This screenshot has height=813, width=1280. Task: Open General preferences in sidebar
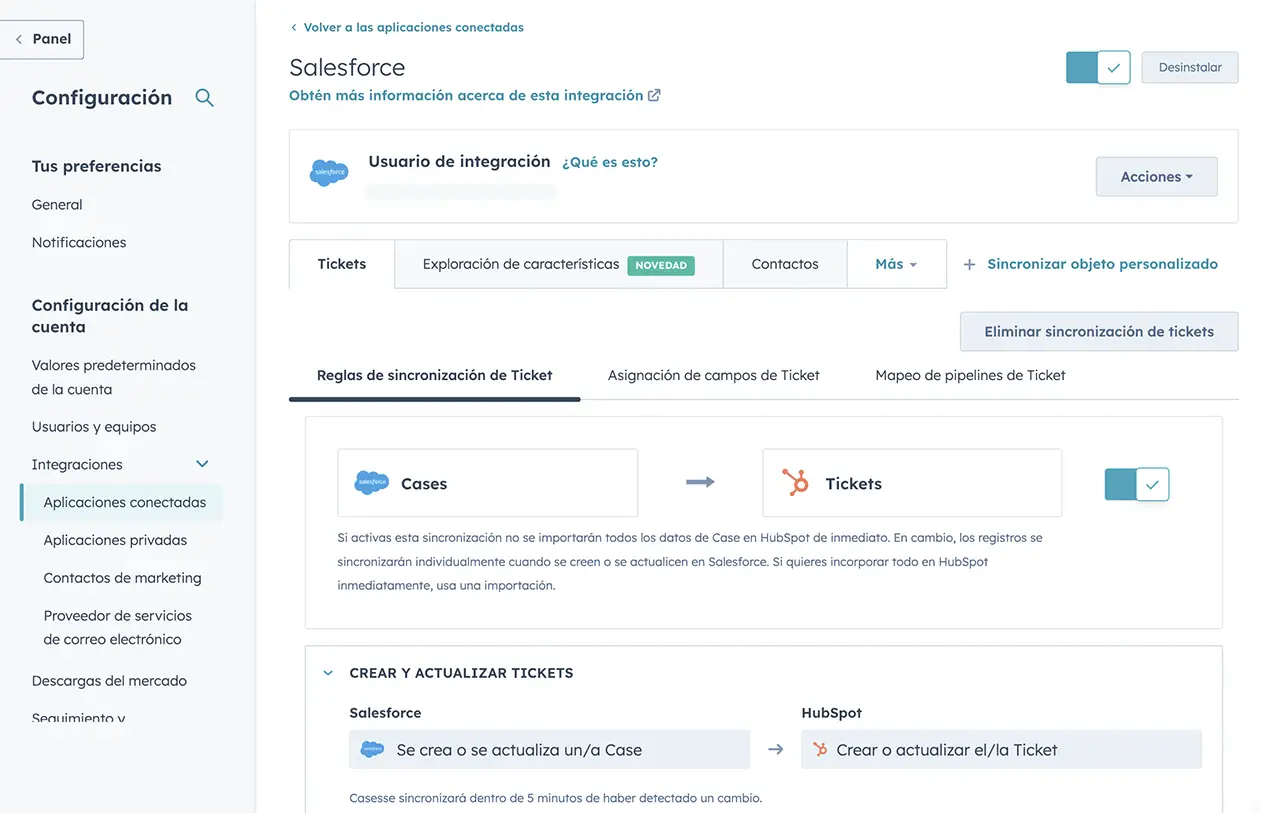click(x=57, y=204)
